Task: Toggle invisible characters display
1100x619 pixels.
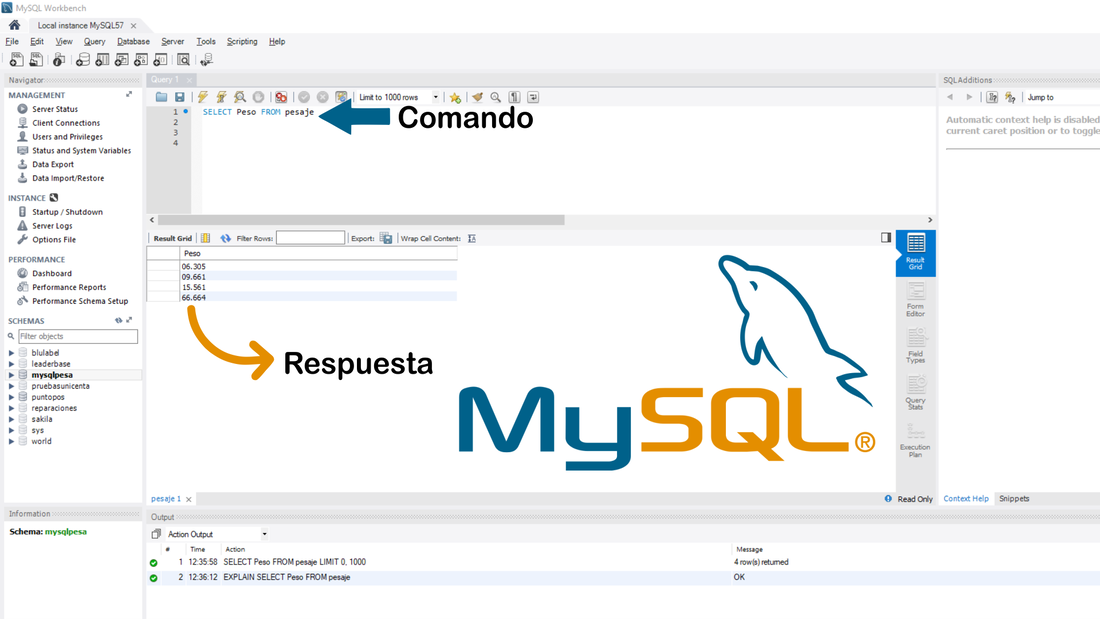Action: tap(514, 97)
